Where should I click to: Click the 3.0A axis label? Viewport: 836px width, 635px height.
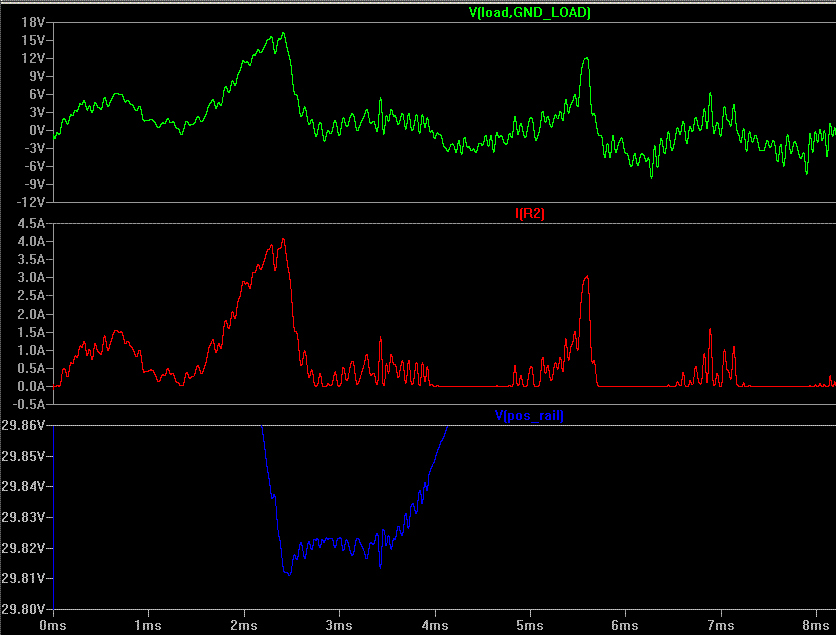pyautogui.click(x=31, y=278)
